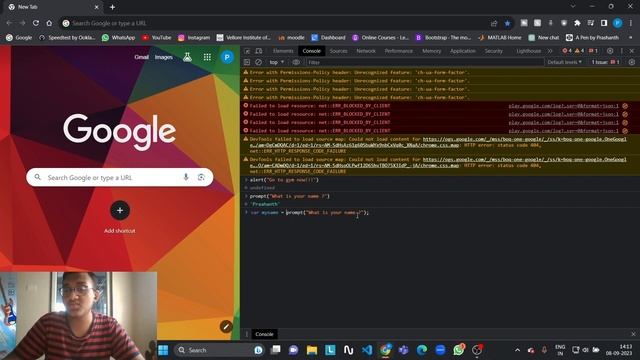
Task: Expand more DevTools tabs chevron
Action: [x=550, y=51]
